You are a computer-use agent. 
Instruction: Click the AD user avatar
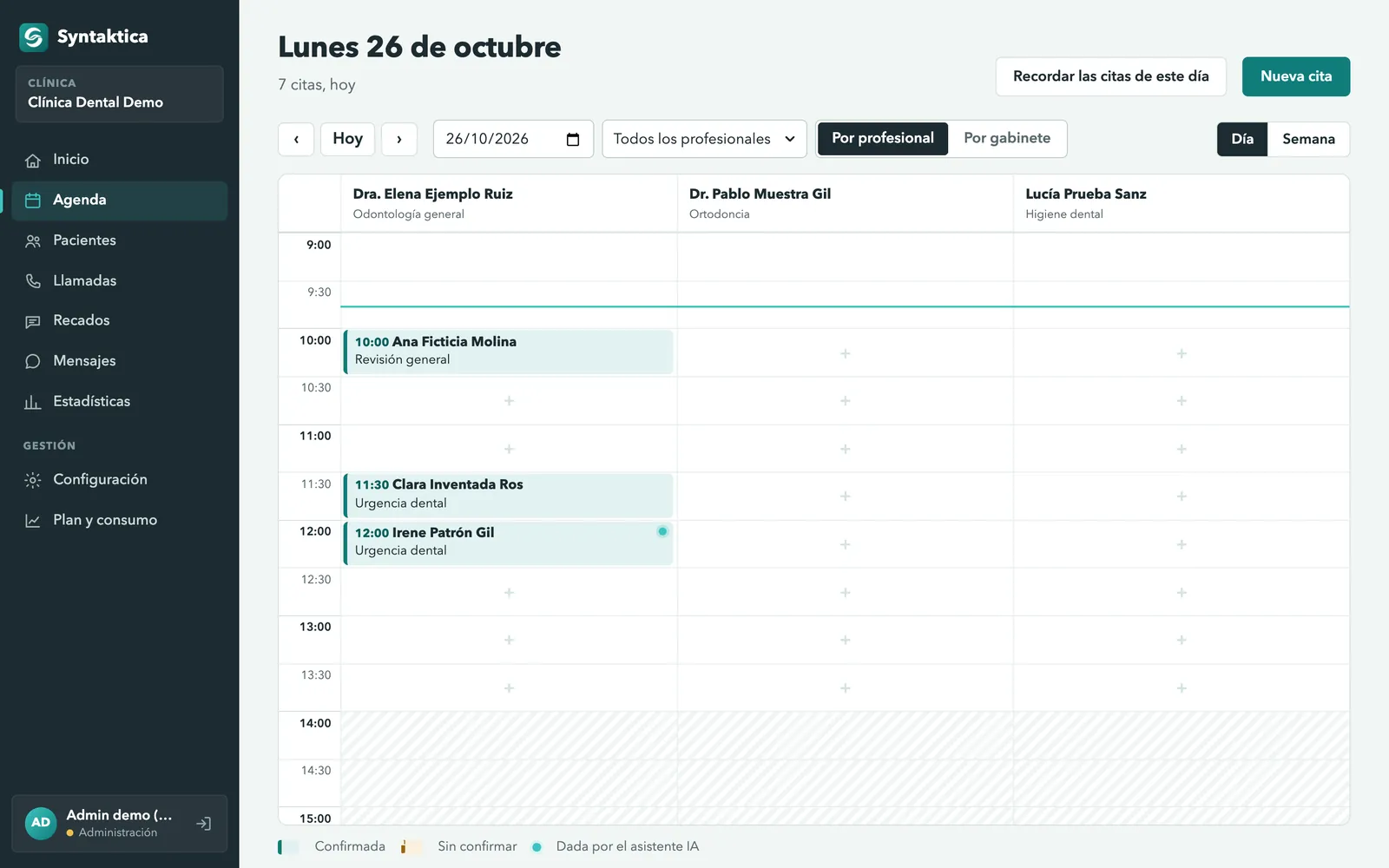tap(41, 823)
